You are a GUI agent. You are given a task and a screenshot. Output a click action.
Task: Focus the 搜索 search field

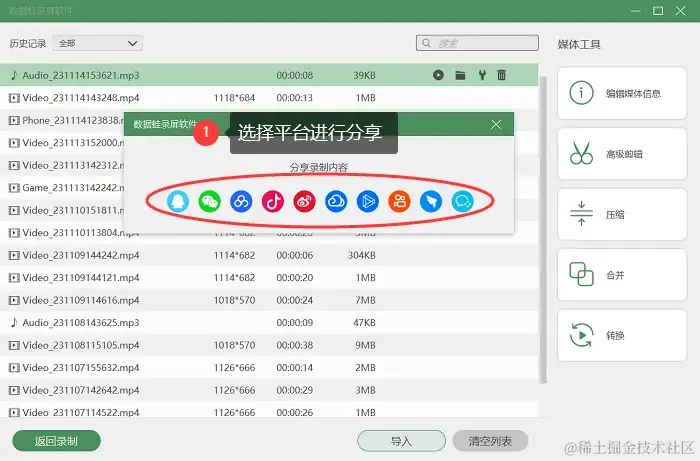click(x=477, y=43)
